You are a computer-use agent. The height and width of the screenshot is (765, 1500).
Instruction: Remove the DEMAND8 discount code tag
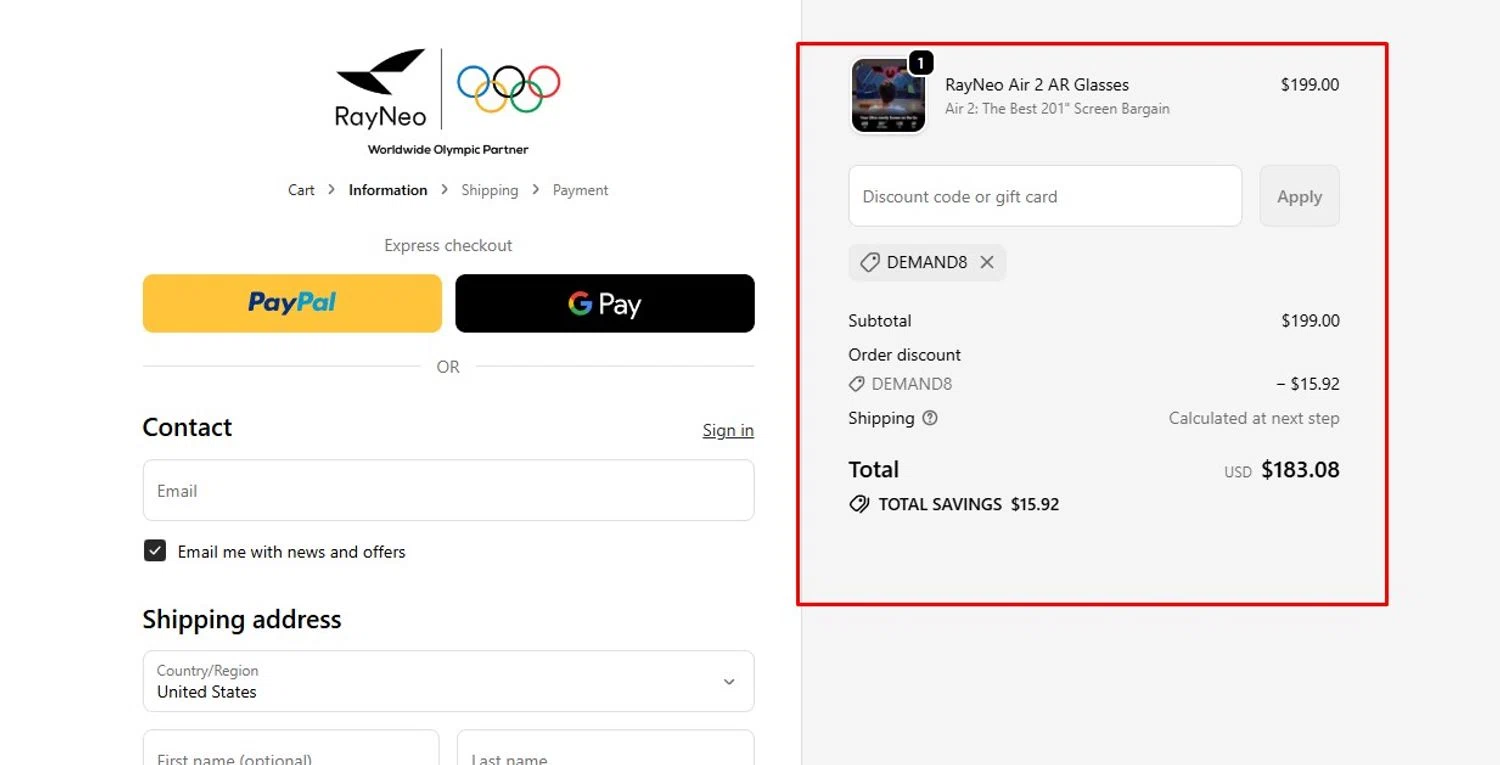987,262
